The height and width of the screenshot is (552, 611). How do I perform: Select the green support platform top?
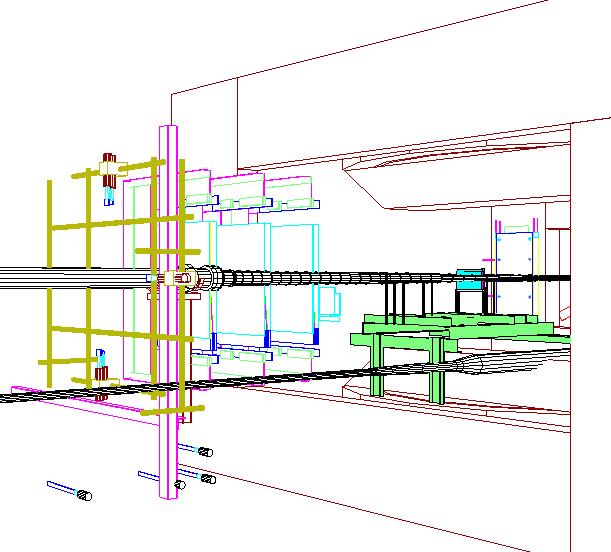(455, 324)
